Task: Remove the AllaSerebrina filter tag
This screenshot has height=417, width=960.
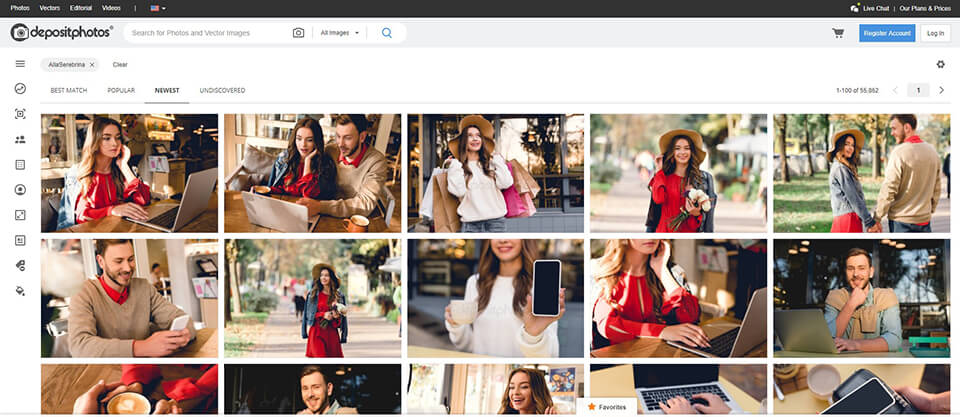Action: 92,64
